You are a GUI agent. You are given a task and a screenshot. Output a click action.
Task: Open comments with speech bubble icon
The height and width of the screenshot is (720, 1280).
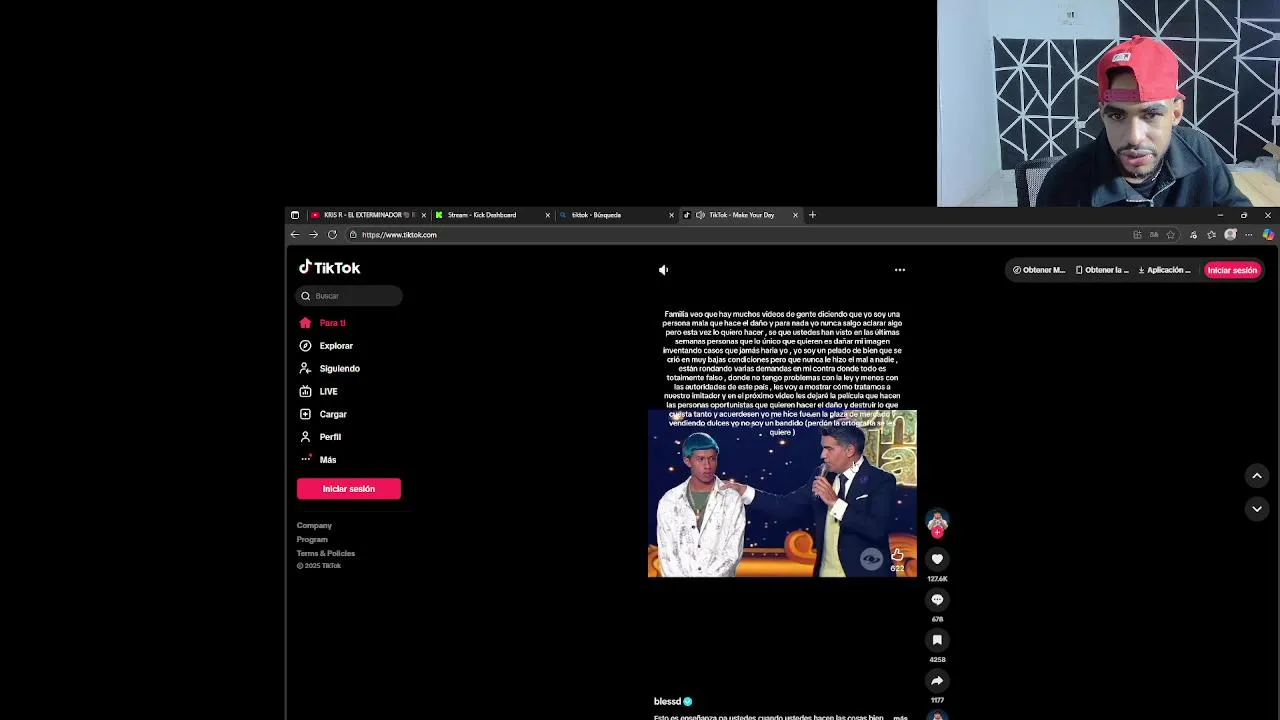pos(937,599)
